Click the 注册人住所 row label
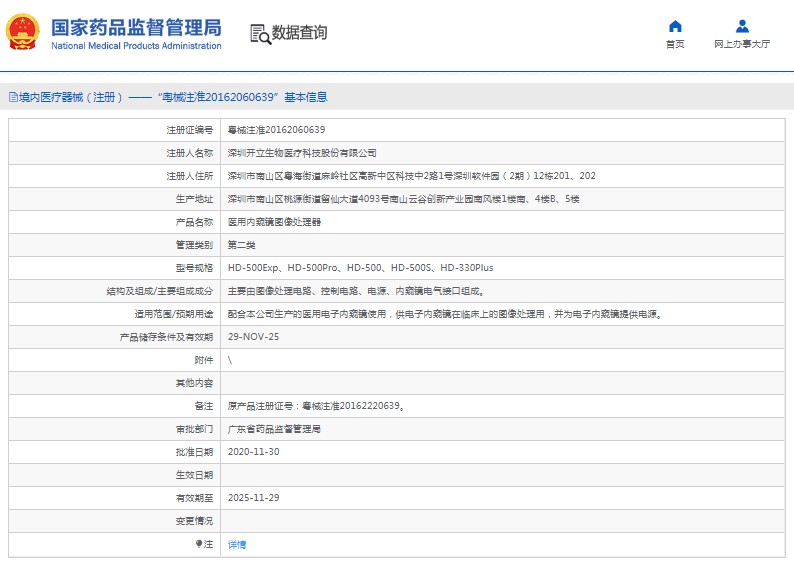 (x=190, y=176)
